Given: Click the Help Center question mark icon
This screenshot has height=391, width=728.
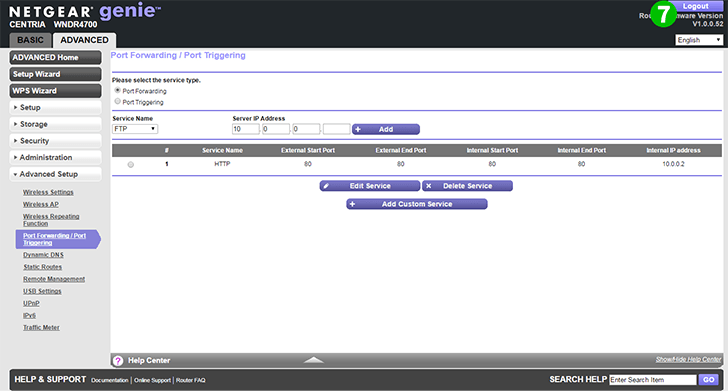Looking at the screenshot, I should (118, 361).
